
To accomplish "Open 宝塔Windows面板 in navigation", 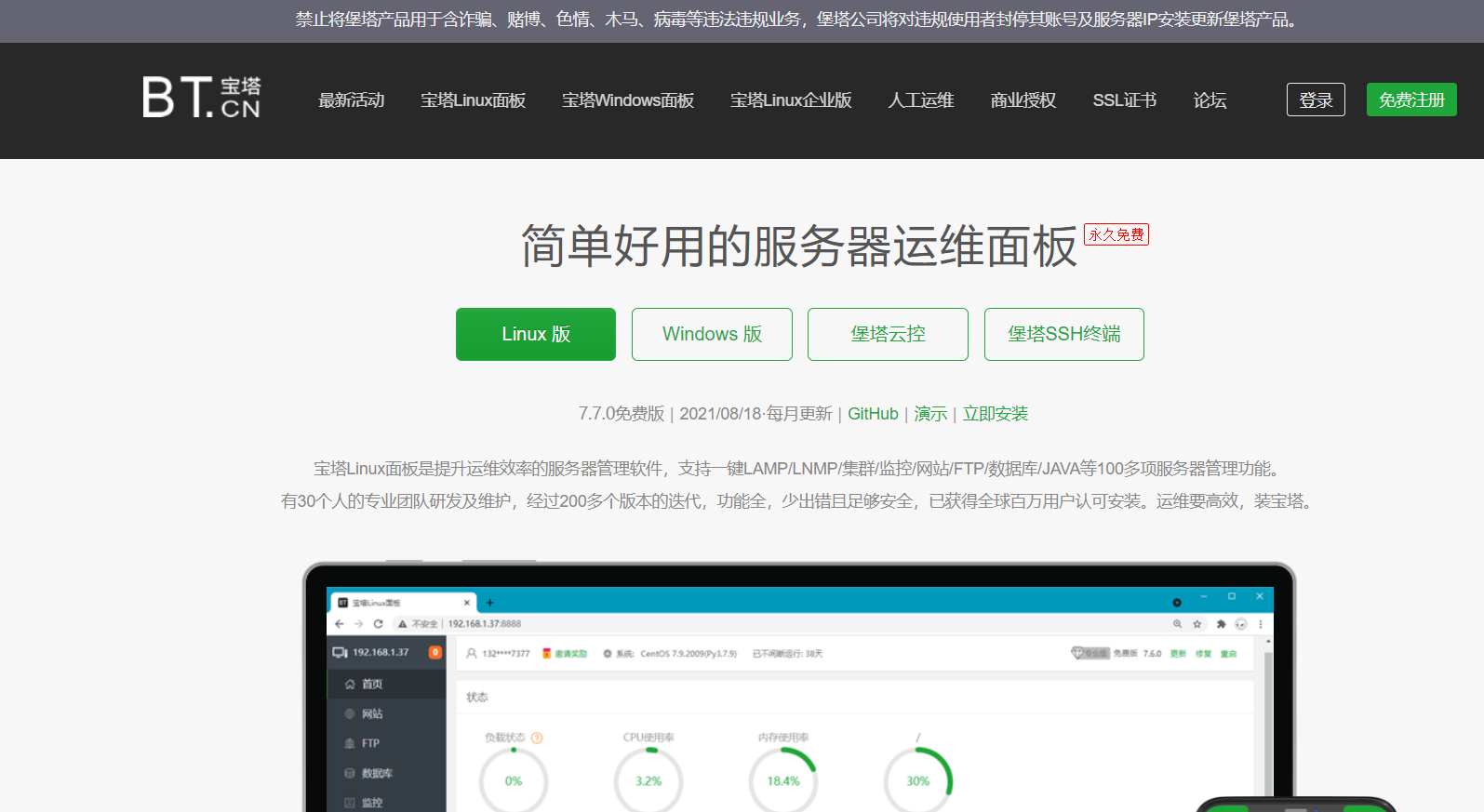I will [628, 100].
